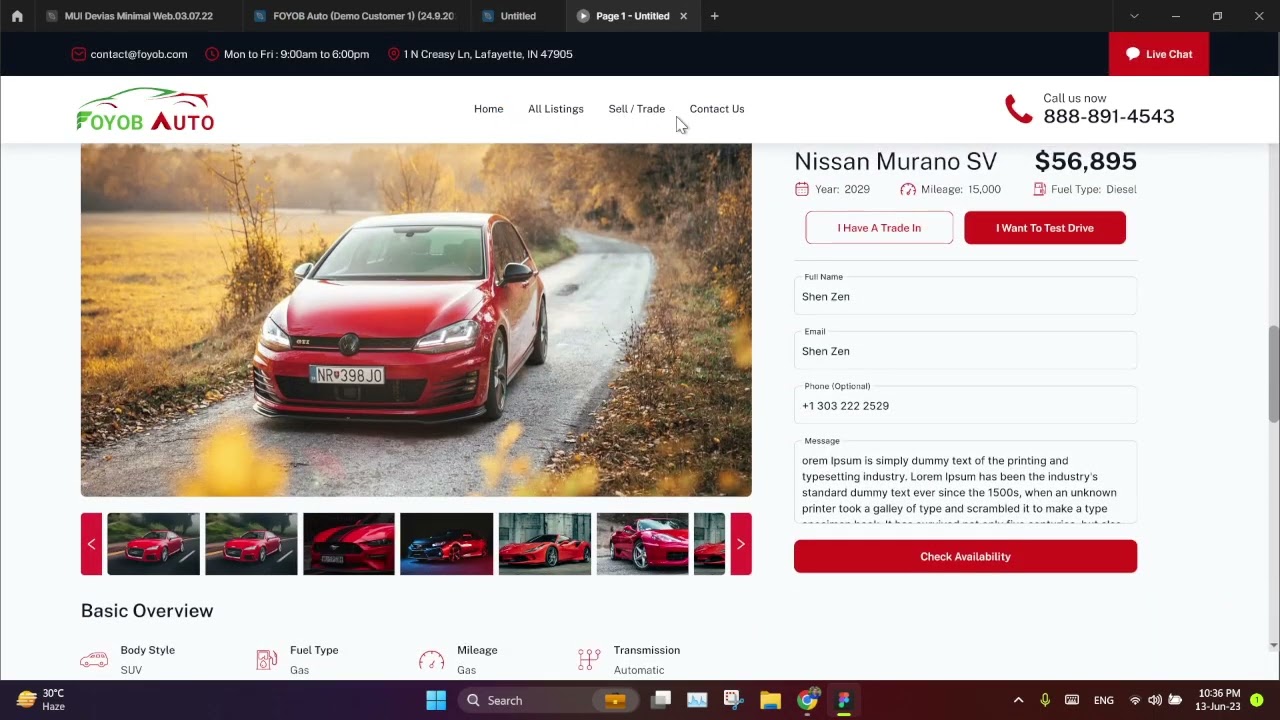The width and height of the screenshot is (1280, 720).
Task: Click the next arrow of the thumbnail carousel
Action: (x=741, y=544)
